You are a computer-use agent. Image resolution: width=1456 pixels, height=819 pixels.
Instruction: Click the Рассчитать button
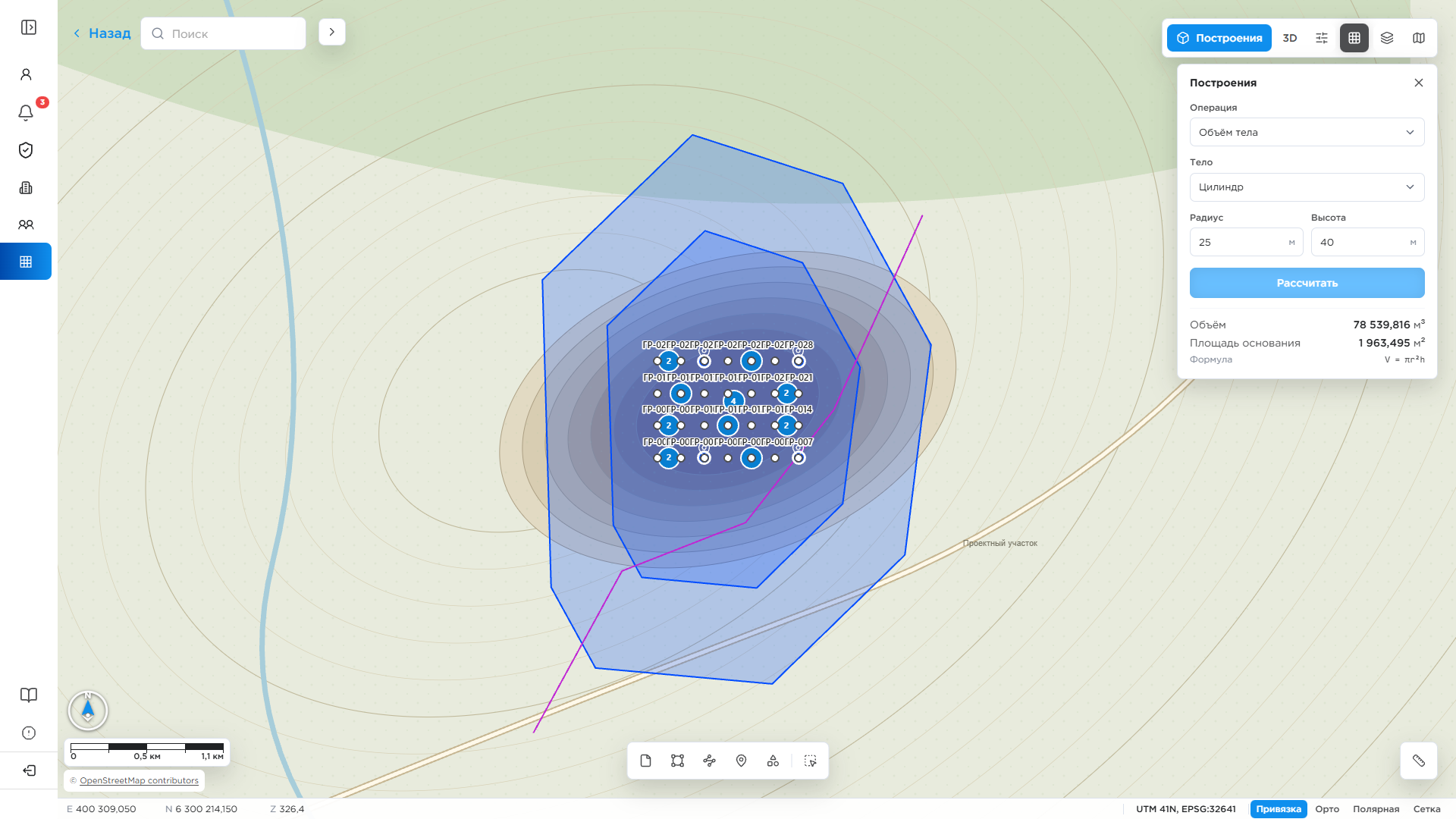click(x=1307, y=283)
